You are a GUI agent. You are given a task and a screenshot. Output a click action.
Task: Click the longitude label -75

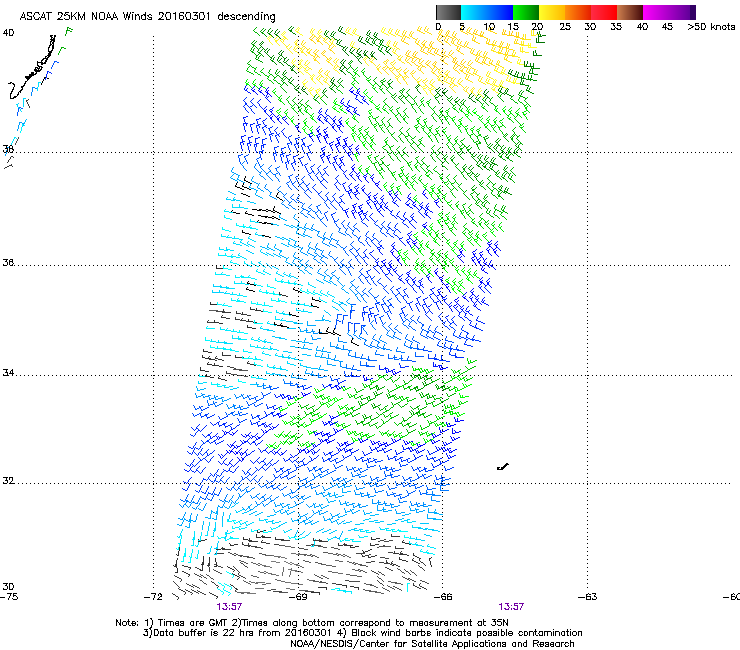[x=9, y=597]
